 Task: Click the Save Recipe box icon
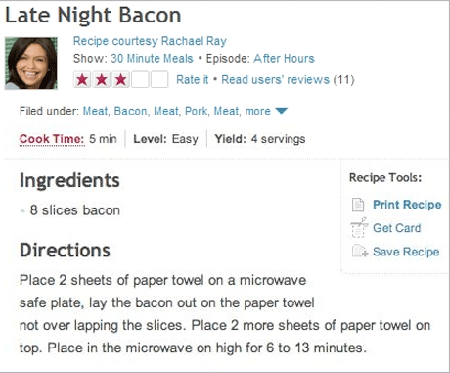(x=360, y=250)
